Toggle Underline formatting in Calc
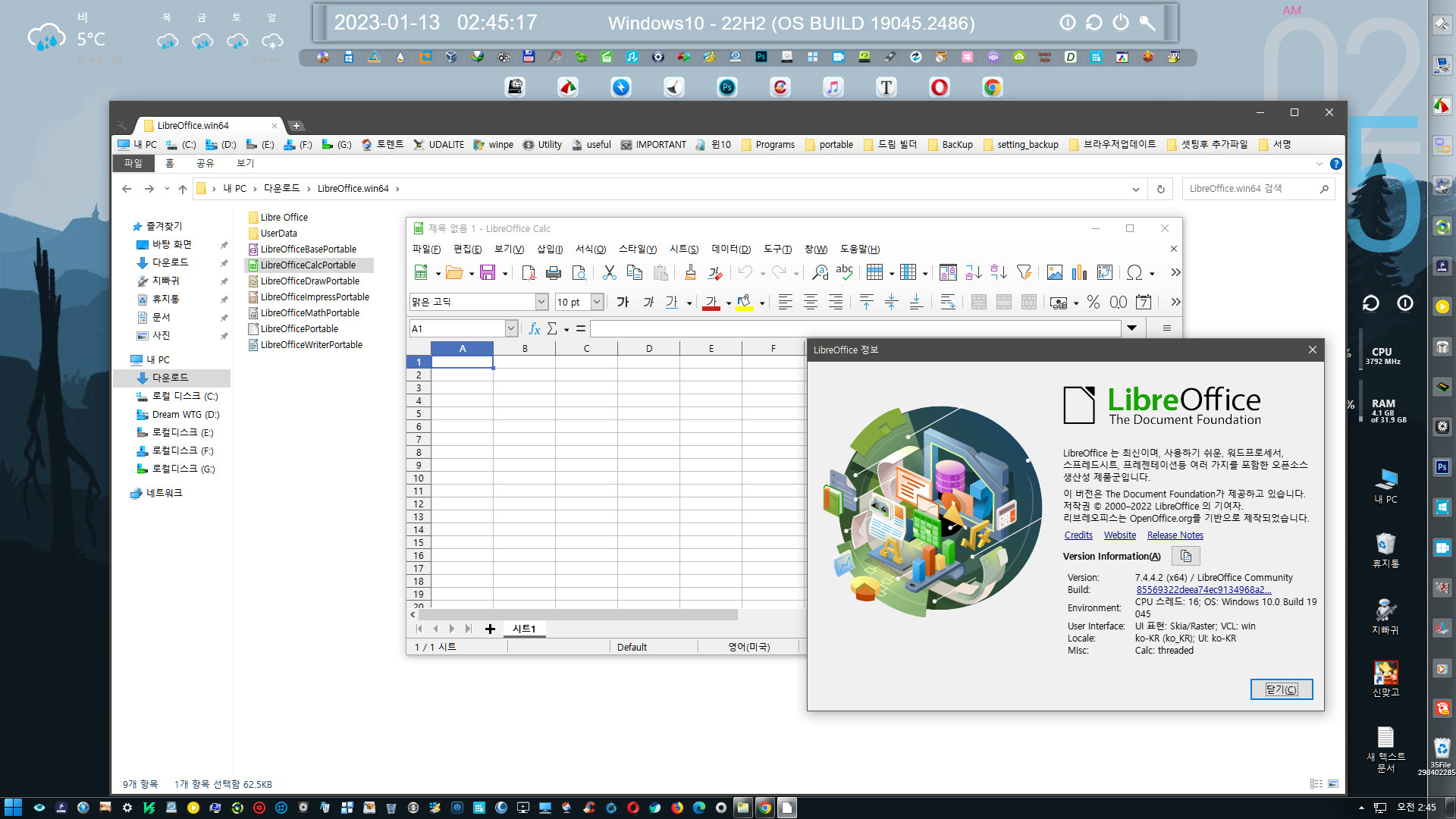Image resolution: width=1456 pixels, height=819 pixels. (671, 303)
